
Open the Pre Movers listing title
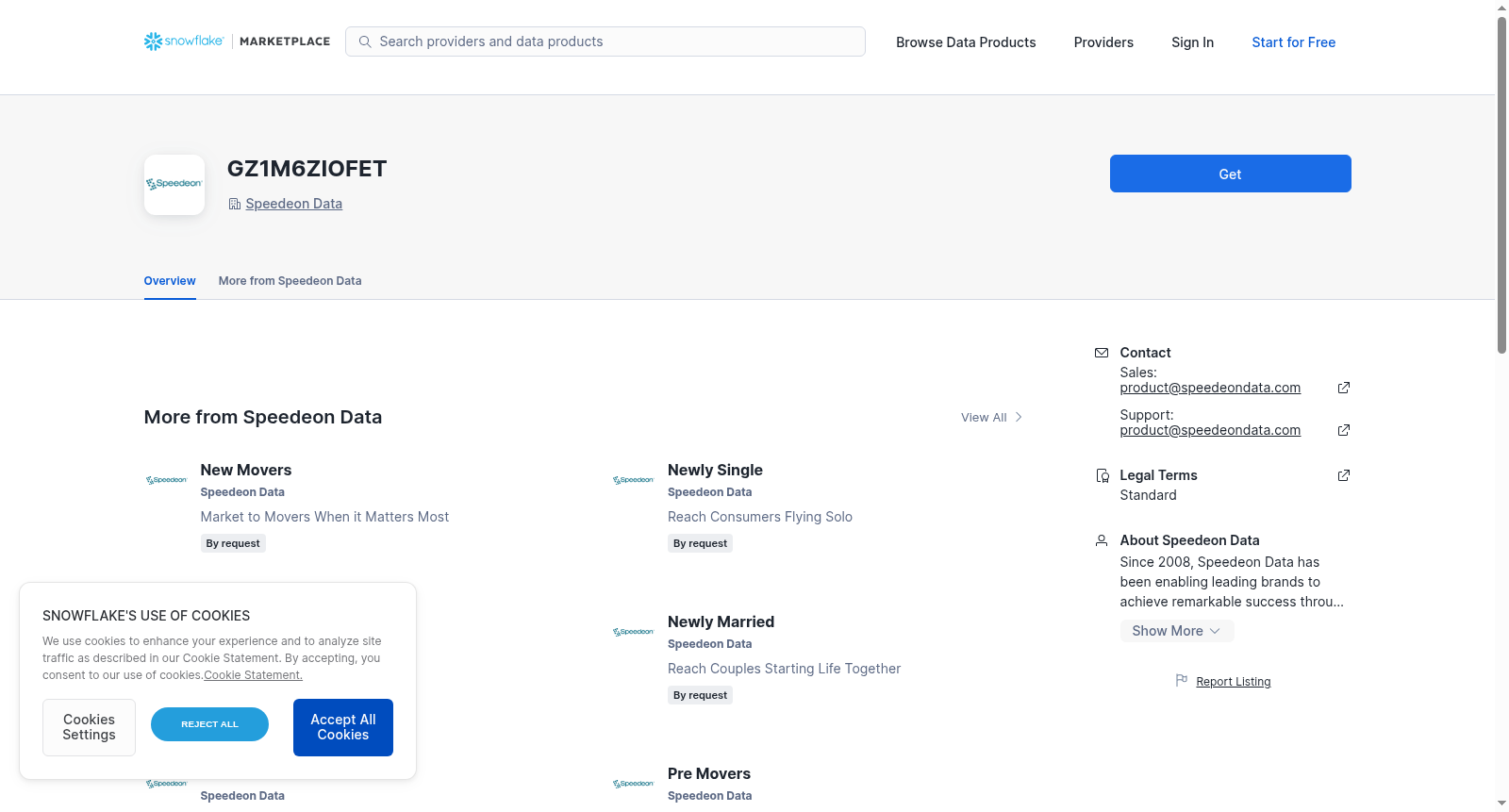click(709, 773)
